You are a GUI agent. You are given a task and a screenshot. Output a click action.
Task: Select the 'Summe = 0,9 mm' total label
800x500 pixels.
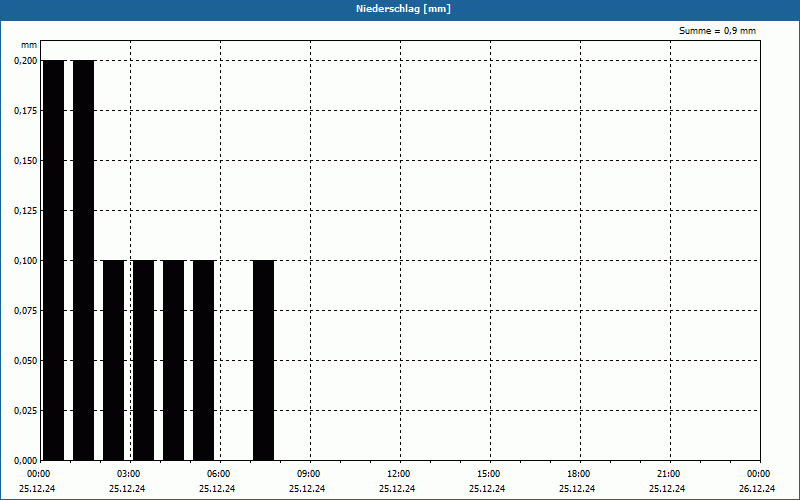point(717,31)
